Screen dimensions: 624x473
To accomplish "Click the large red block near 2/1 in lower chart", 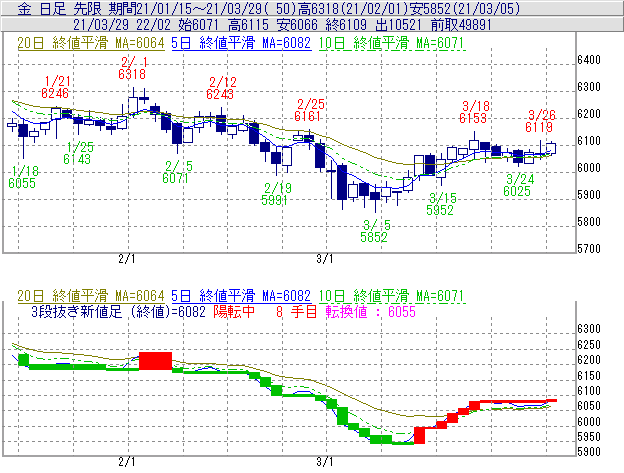I will 155,360.
